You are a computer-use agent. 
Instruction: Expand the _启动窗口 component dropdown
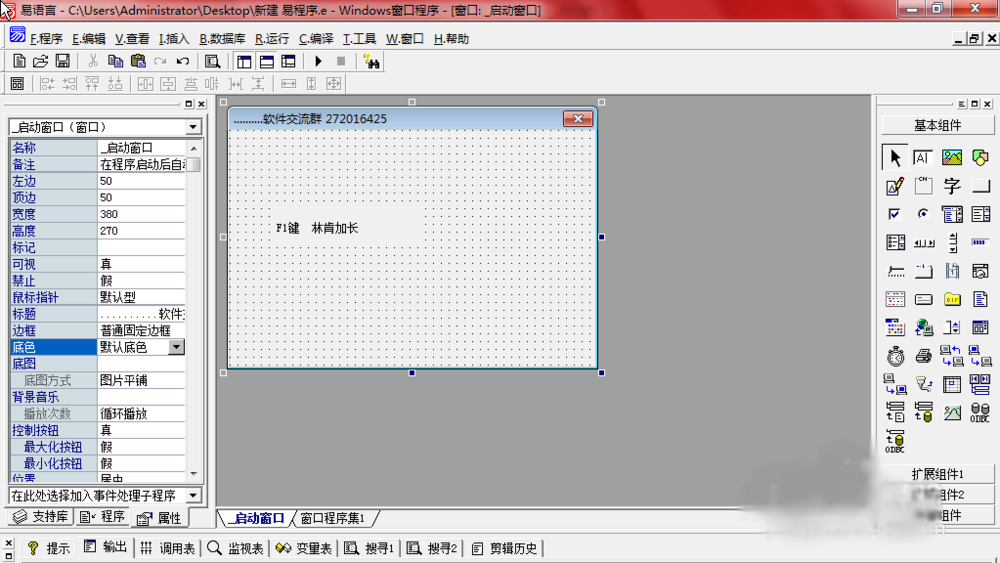coord(193,128)
